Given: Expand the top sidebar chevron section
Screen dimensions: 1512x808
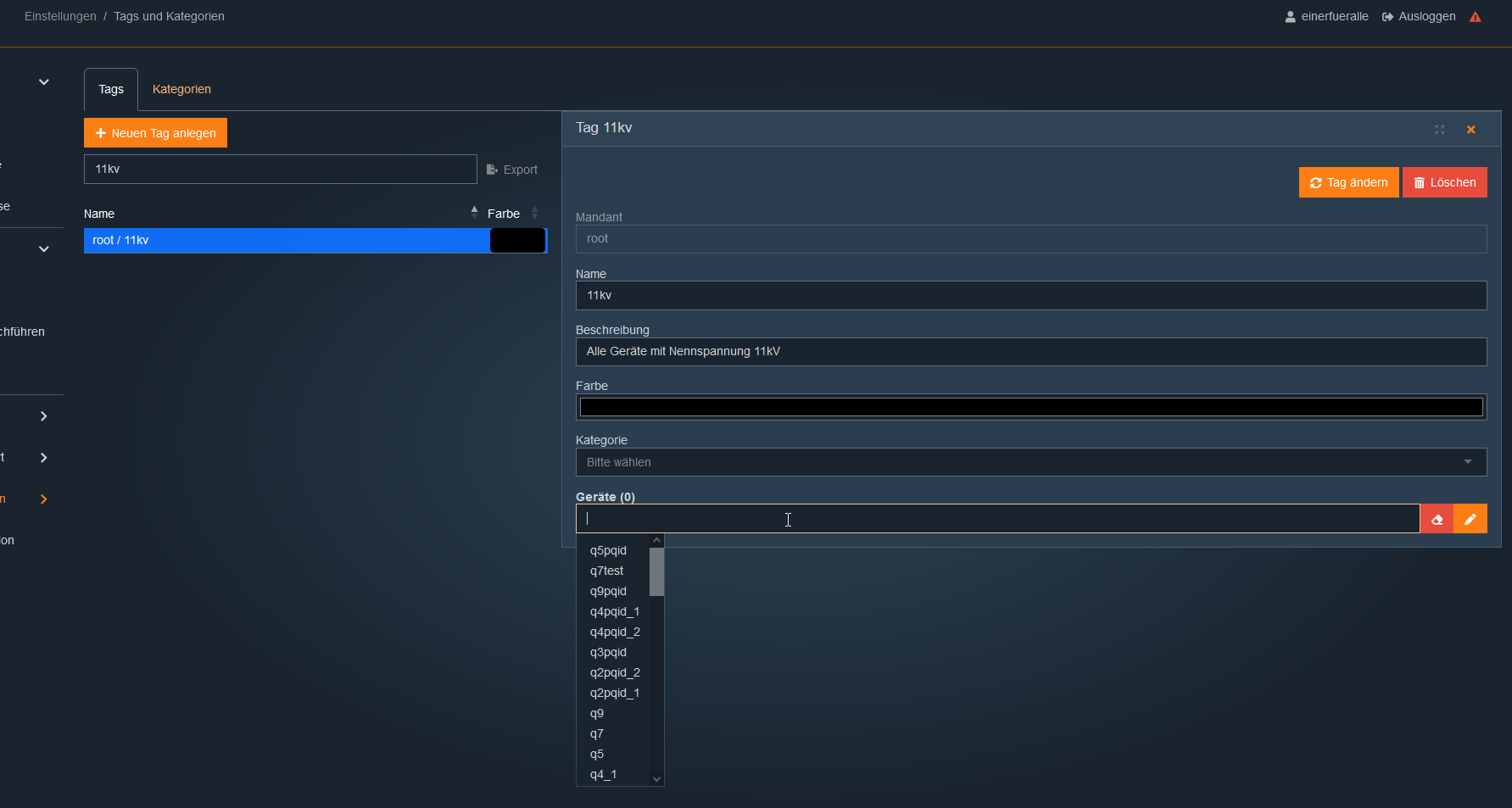Looking at the screenshot, I should [x=44, y=82].
